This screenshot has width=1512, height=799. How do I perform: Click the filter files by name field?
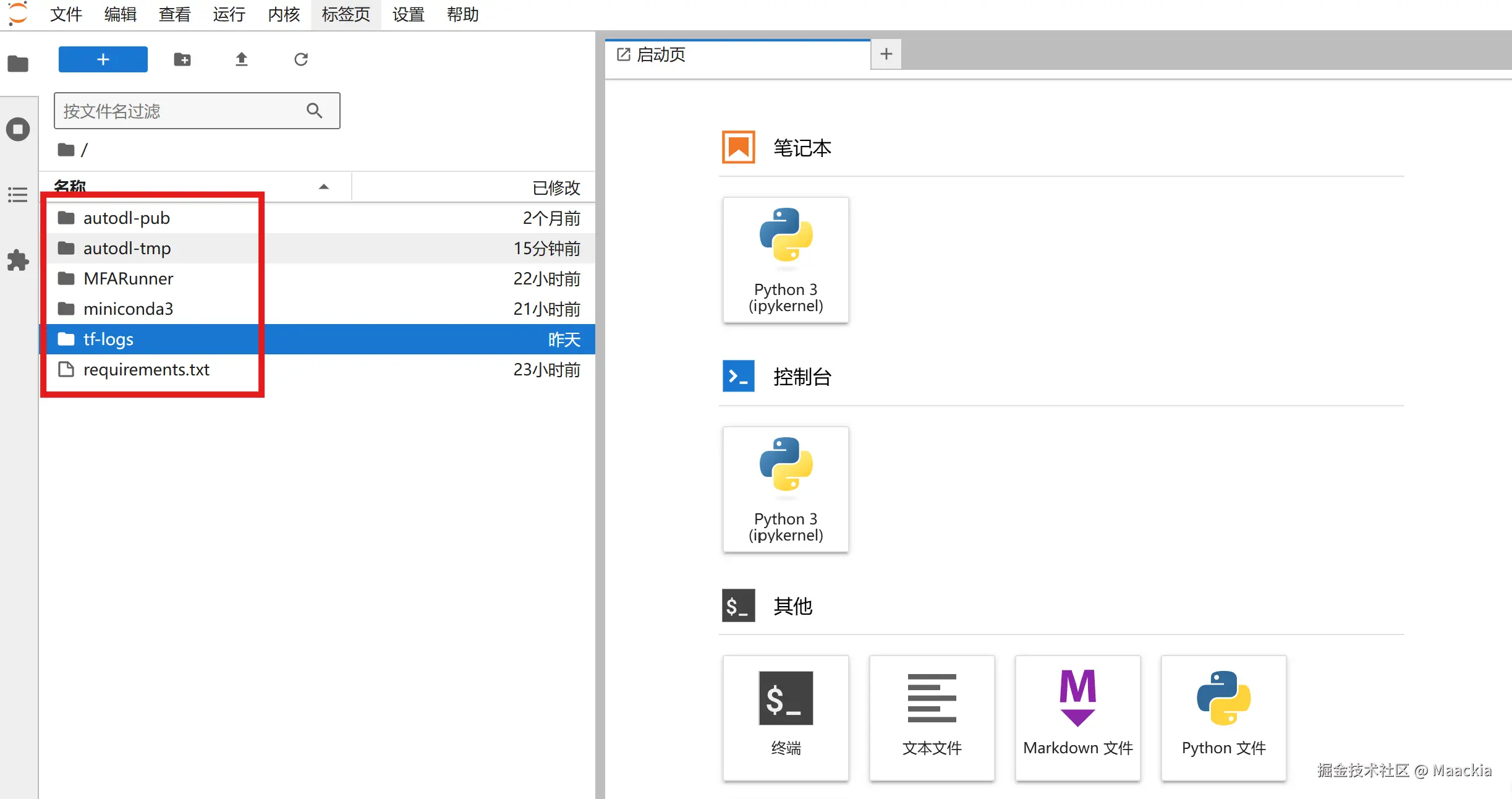[182, 111]
